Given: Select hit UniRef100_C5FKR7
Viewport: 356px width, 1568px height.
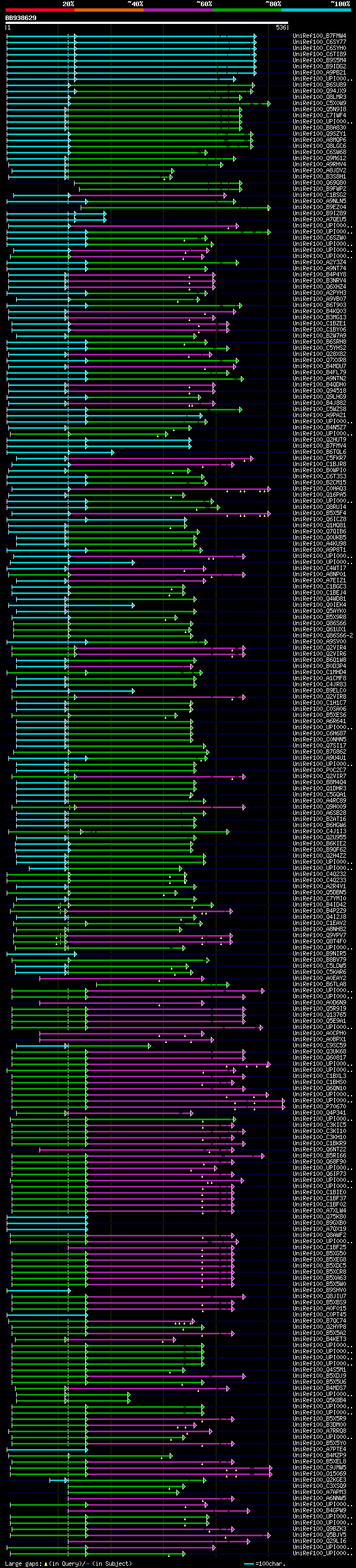Looking at the screenshot, I should click(x=319, y=458).
